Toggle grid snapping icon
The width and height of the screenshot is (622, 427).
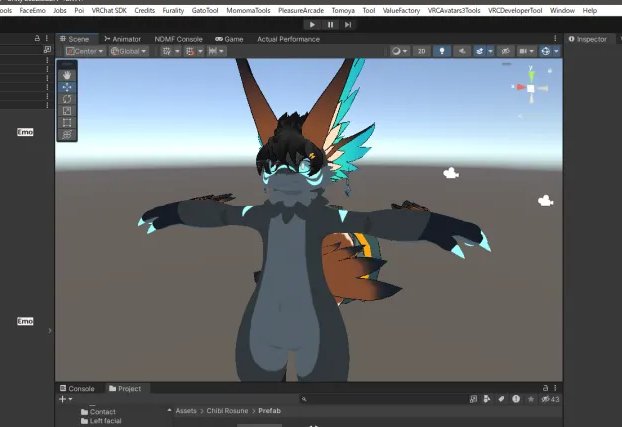tap(190, 51)
